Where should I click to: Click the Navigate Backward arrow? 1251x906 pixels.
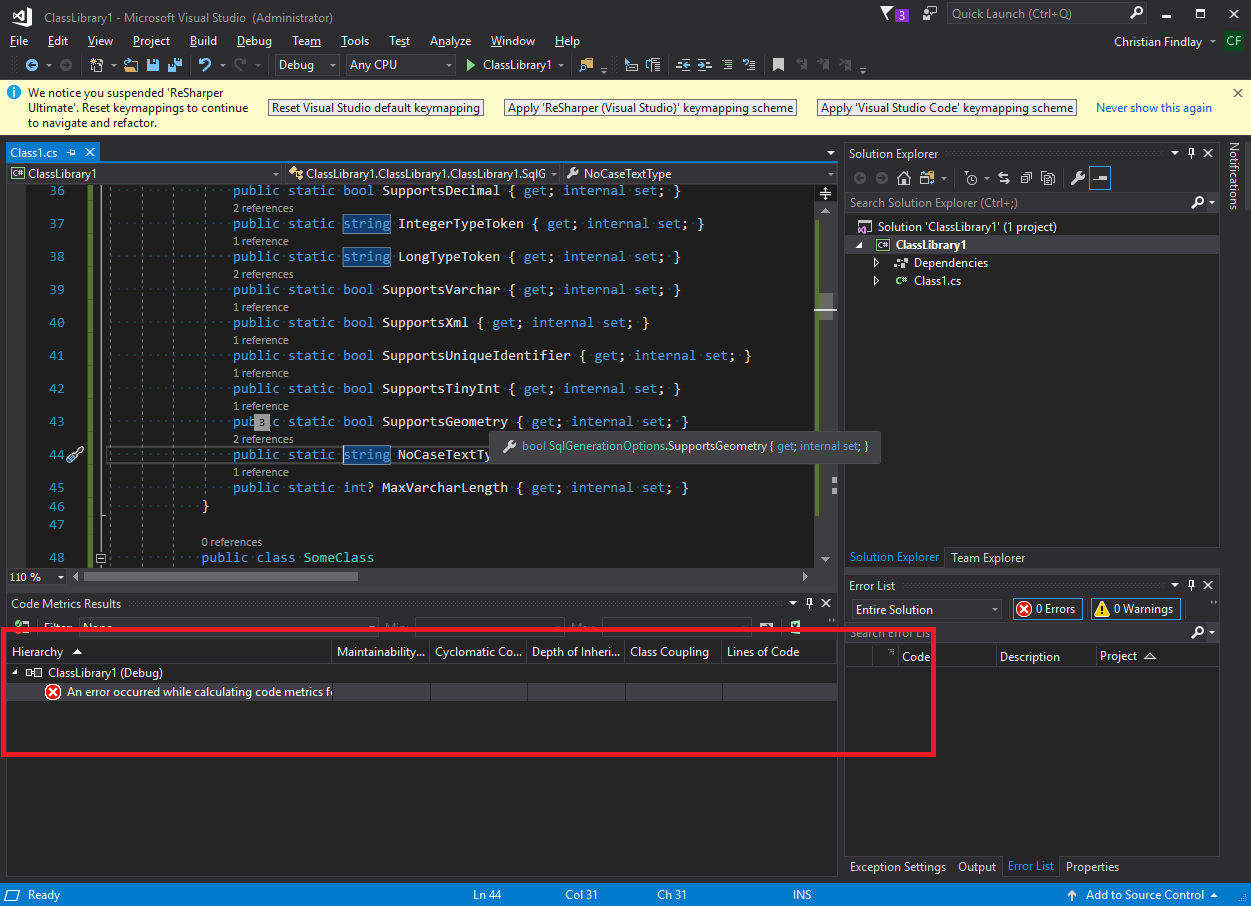[30, 65]
